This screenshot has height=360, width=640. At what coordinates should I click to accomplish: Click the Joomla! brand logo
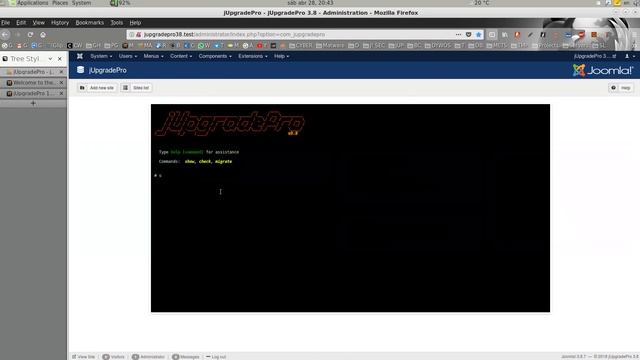(602, 70)
